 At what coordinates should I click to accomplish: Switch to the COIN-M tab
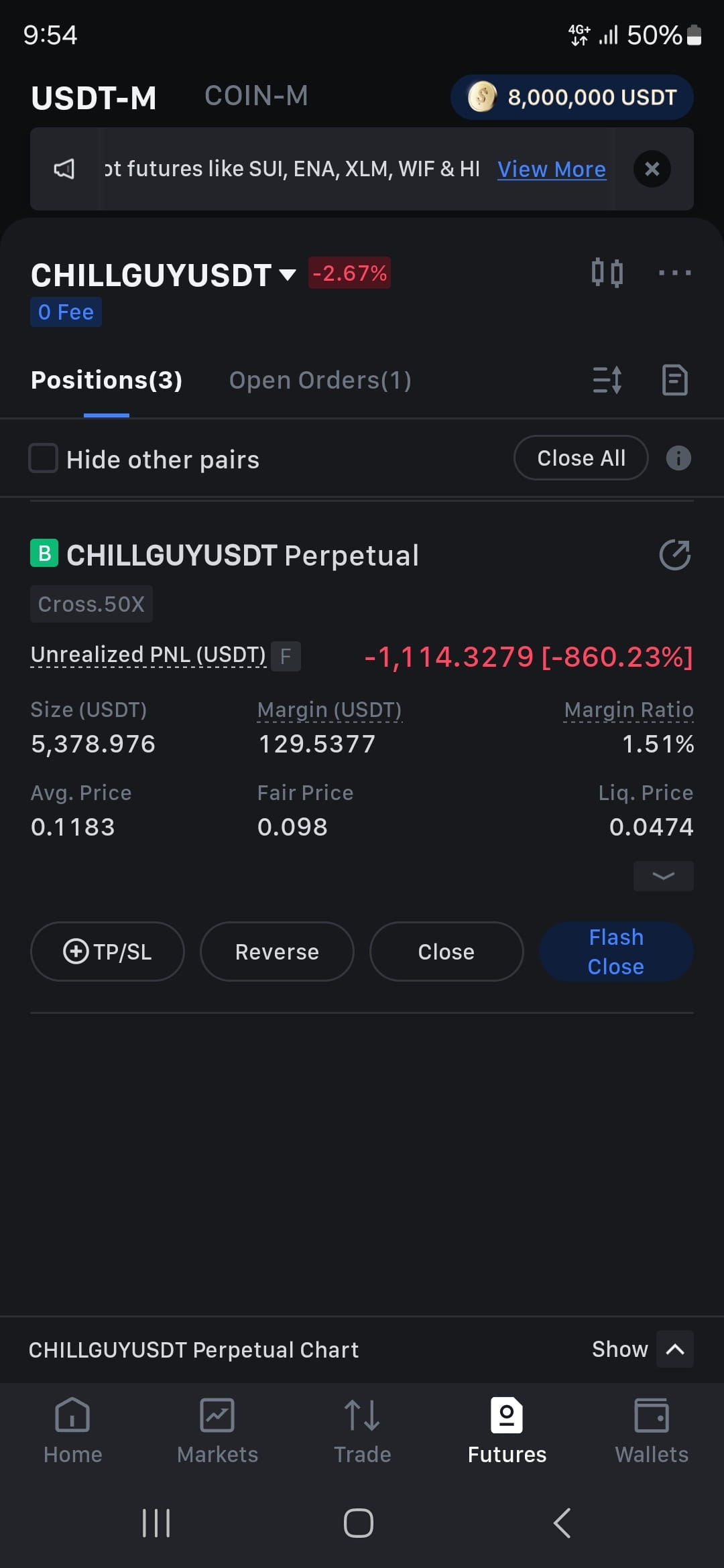click(x=256, y=96)
